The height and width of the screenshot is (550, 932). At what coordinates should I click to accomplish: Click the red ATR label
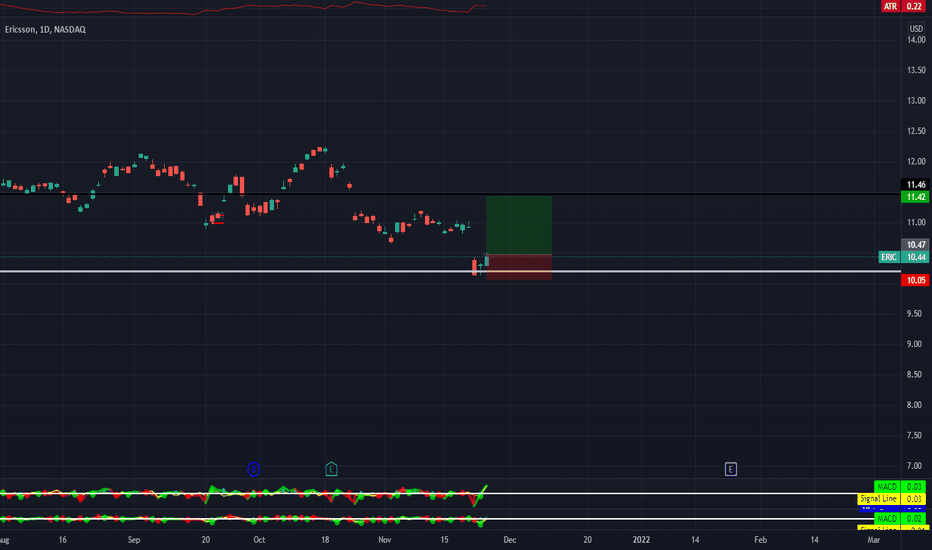(890, 6)
